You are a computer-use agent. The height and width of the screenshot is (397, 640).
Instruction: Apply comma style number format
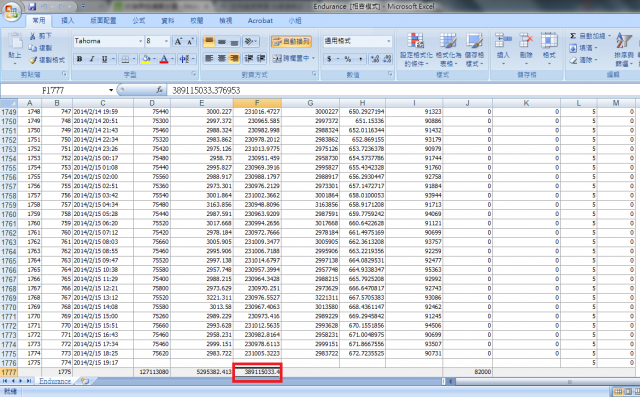(360, 59)
